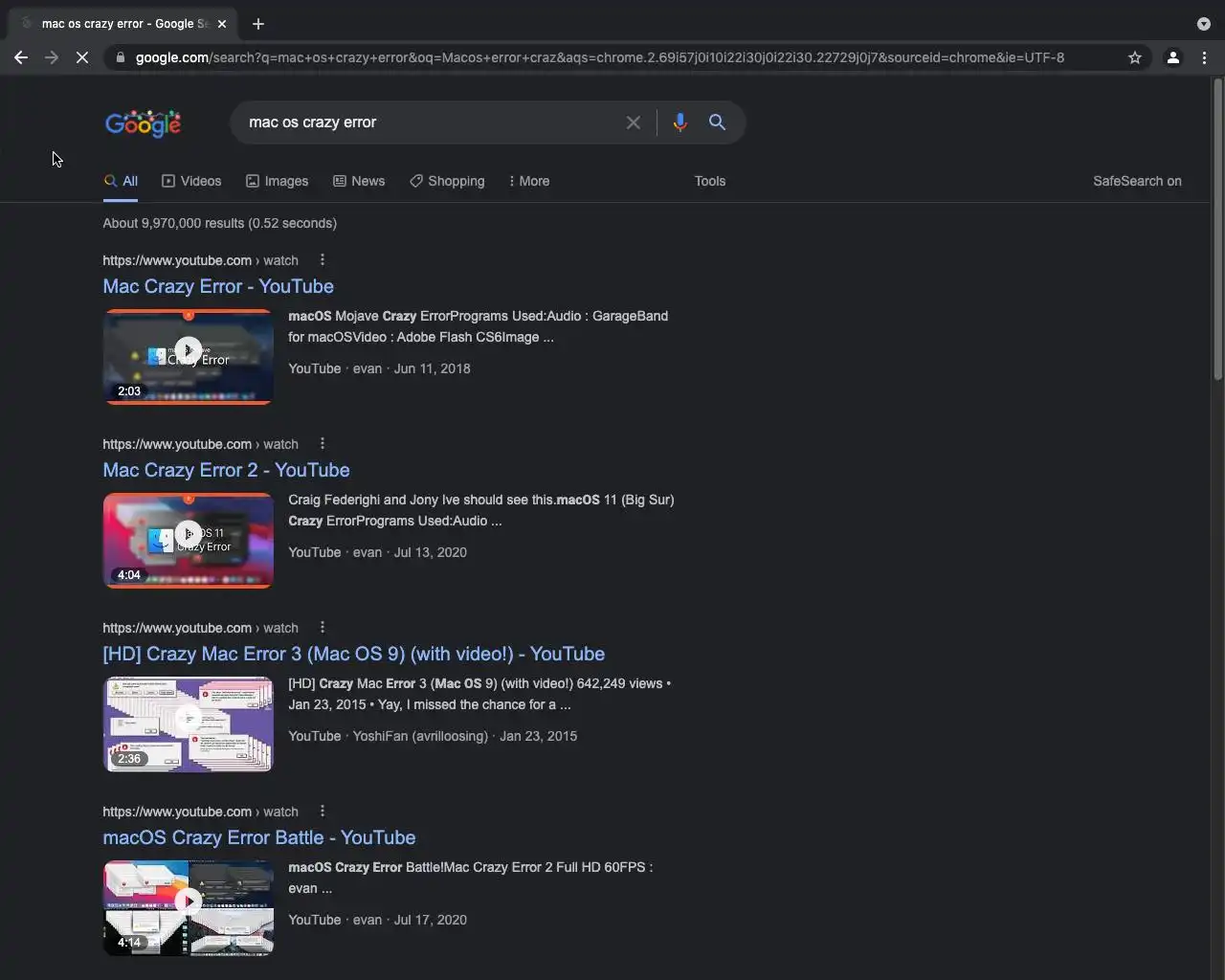
Task: Open the 'Mac Crazy Error 2 - YouTube' link
Action: pyautogui.click(x=226, y=470)
